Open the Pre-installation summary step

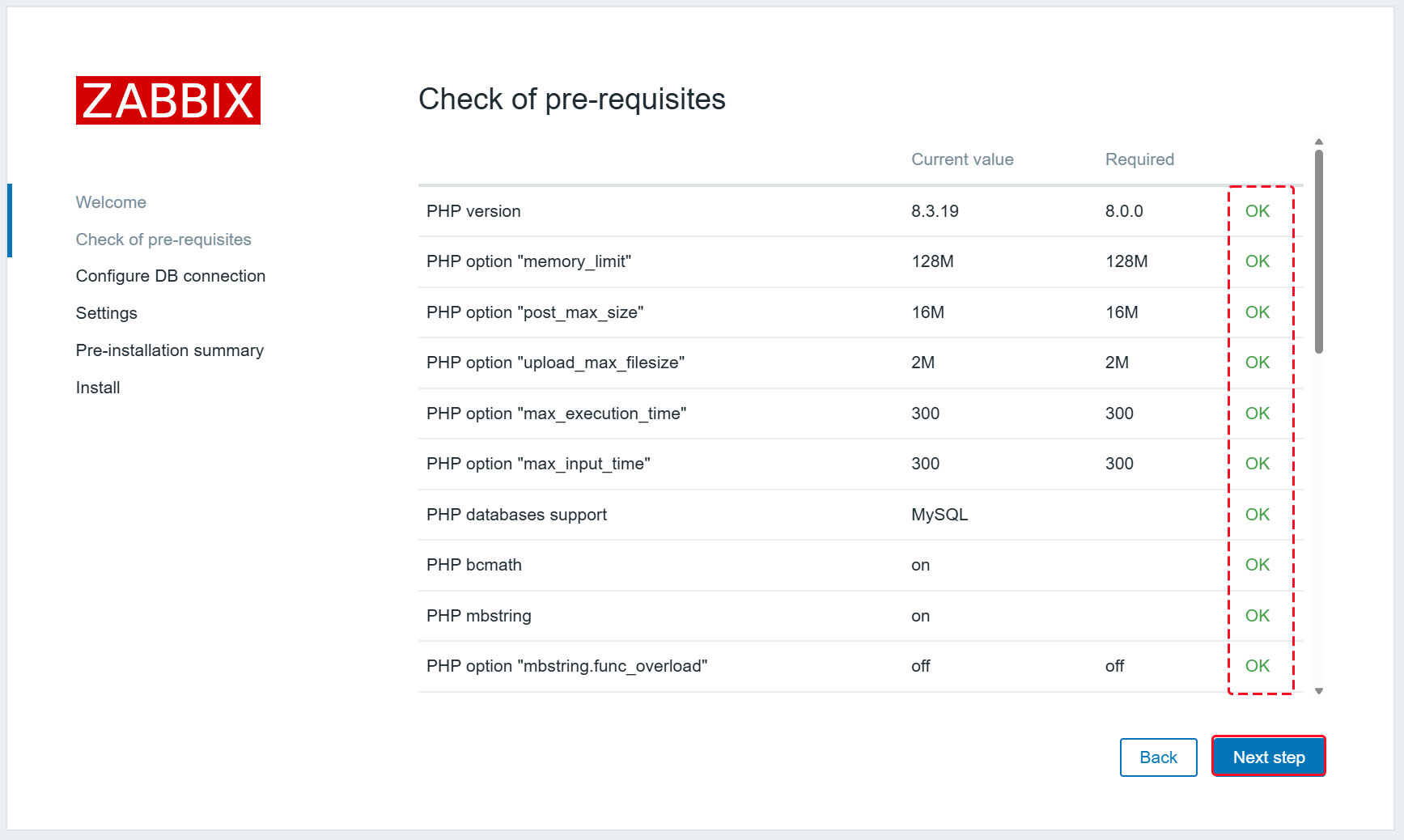(x=170, y=350)
